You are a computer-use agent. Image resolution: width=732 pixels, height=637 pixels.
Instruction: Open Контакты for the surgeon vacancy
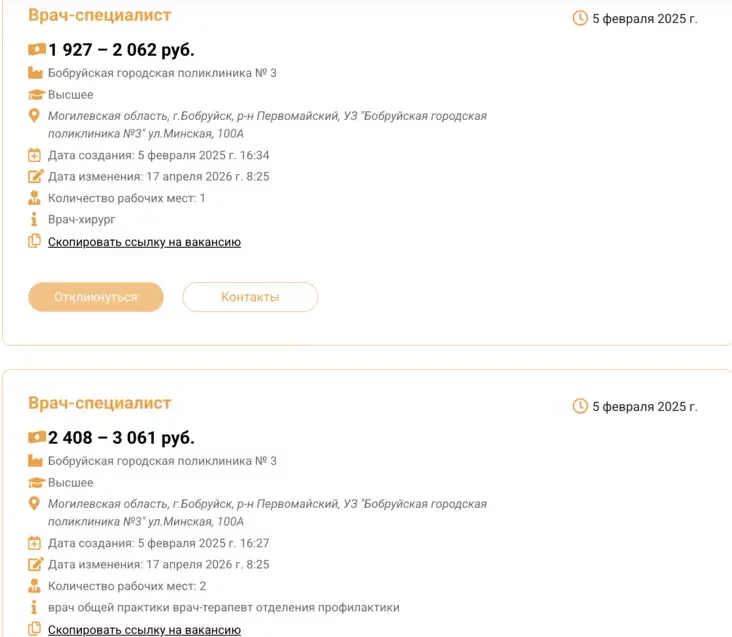pos(250,297)
